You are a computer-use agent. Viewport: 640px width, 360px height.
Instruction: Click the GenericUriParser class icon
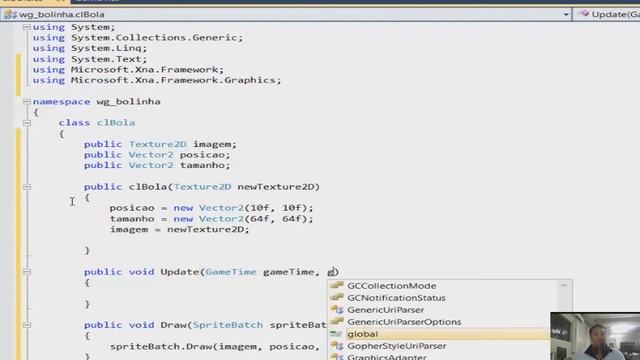[337, 309]
